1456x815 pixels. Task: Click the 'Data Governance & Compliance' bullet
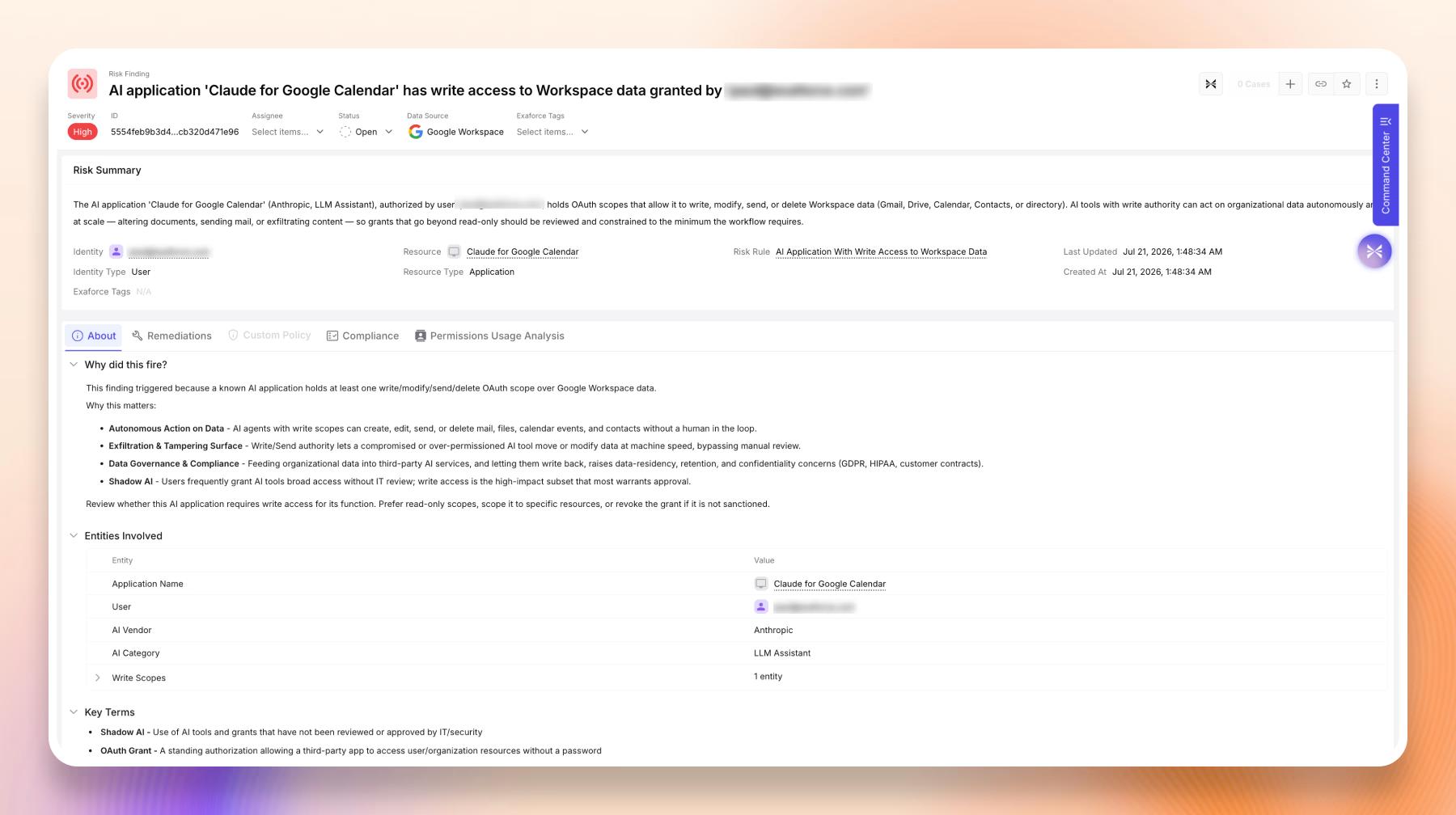[x=546, y=464]
